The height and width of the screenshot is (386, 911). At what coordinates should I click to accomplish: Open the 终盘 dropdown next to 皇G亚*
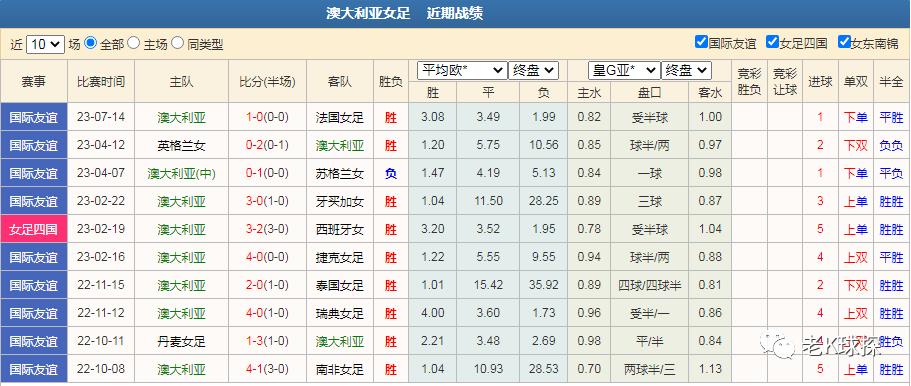tap(686, 71)
